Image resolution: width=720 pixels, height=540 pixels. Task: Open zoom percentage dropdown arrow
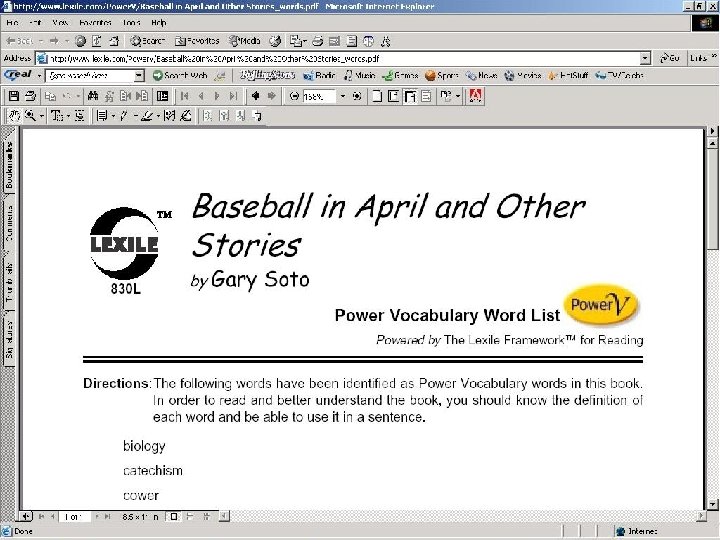coord(343,96)
